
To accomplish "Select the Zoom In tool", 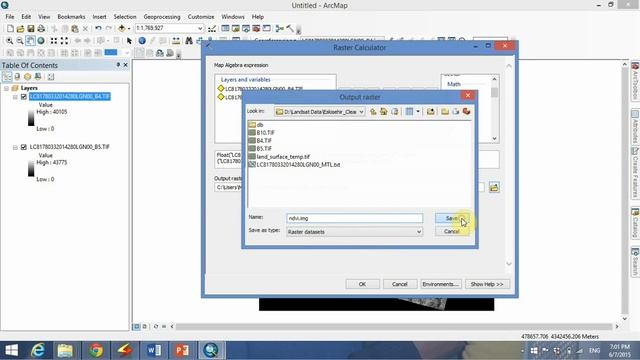I will click(9, 41).
